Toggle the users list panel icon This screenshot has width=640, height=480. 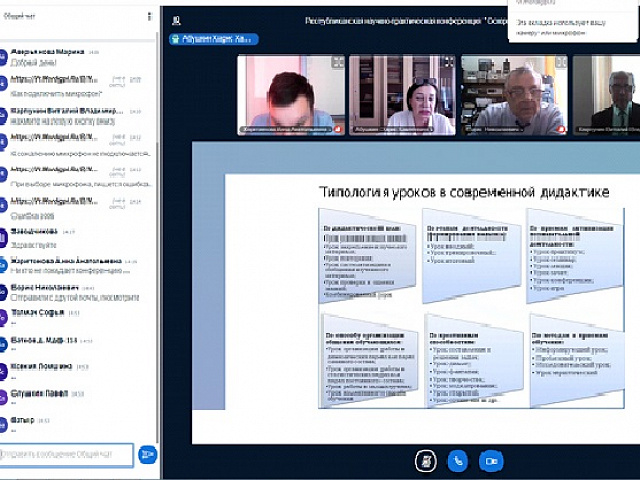pyautogui.click(x=176, y=19)
